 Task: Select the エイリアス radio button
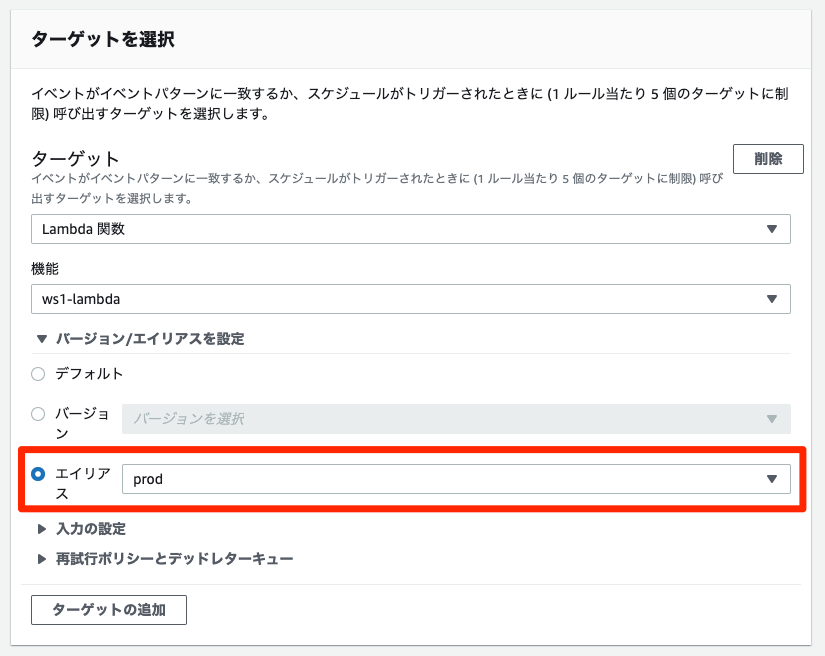[38, 474]
